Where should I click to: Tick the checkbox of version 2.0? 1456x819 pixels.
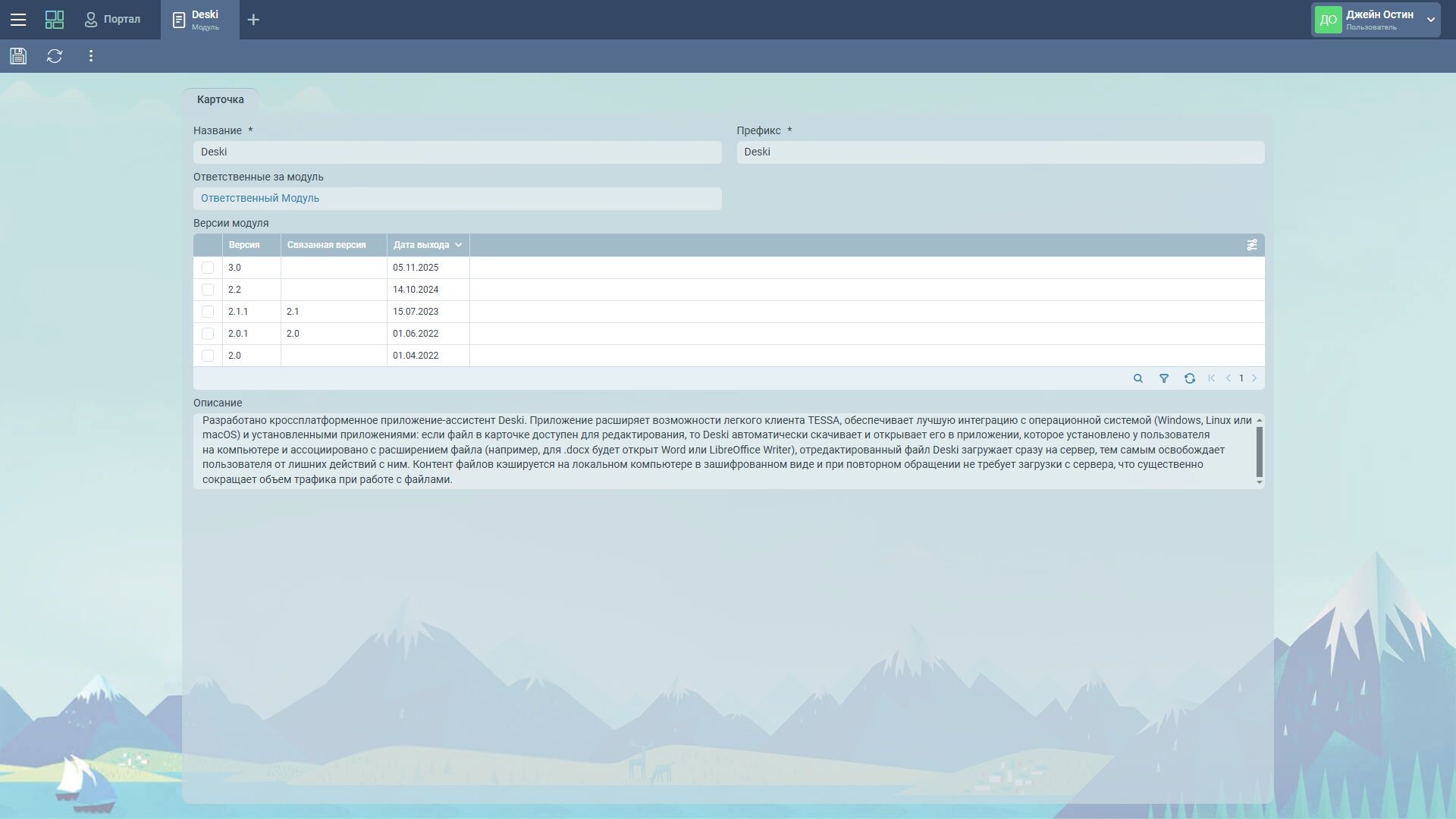[208, 356]
